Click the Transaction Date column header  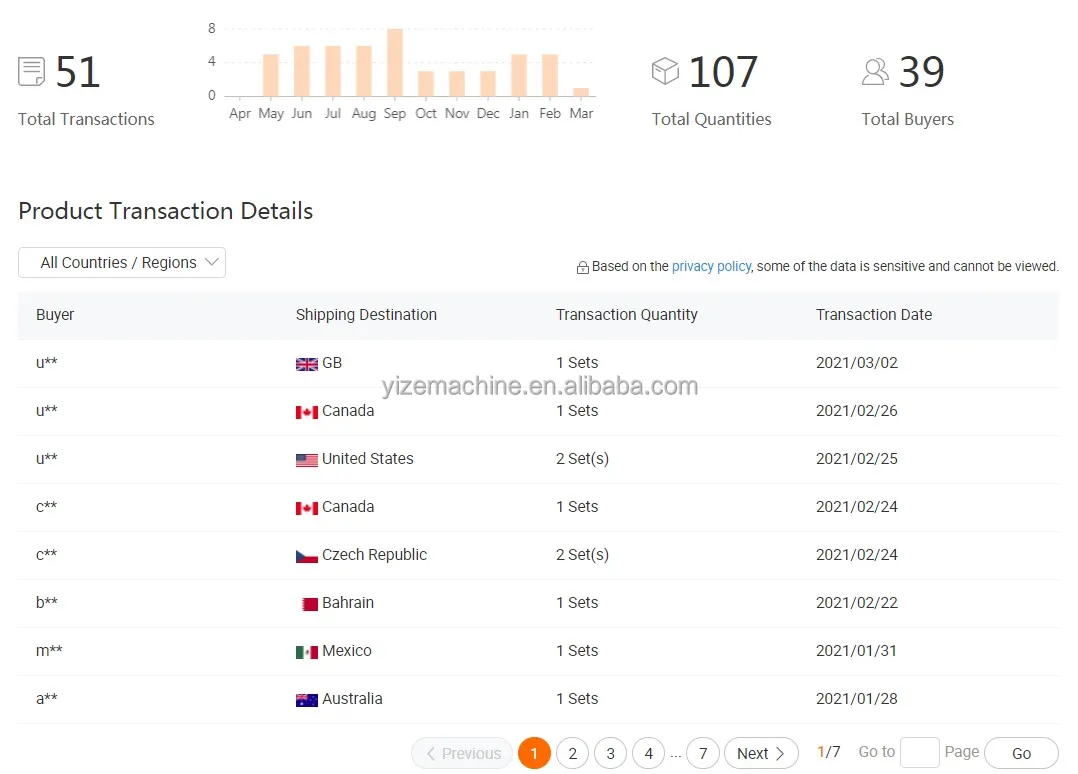pyautogui.click(x=874, y=315)
